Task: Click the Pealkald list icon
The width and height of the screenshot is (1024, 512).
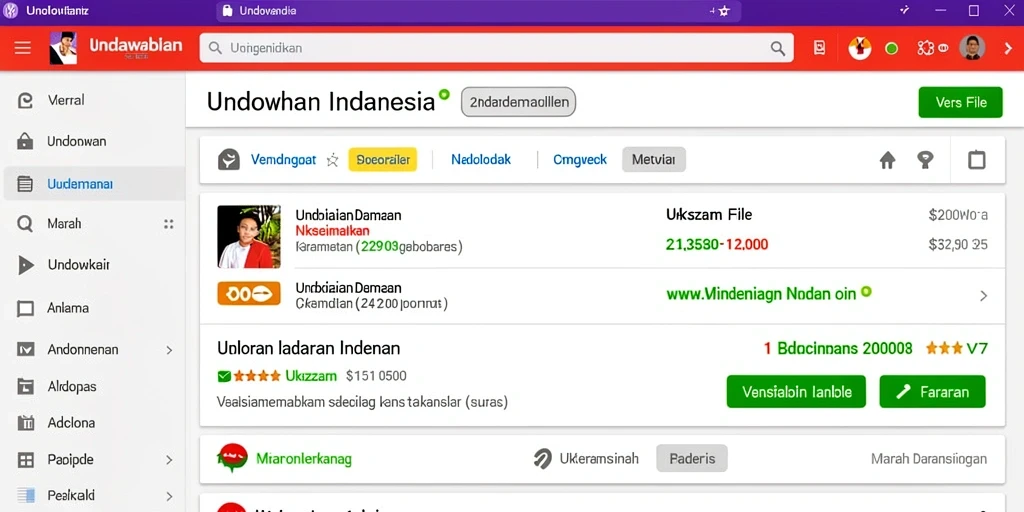Action: point(25,496)
